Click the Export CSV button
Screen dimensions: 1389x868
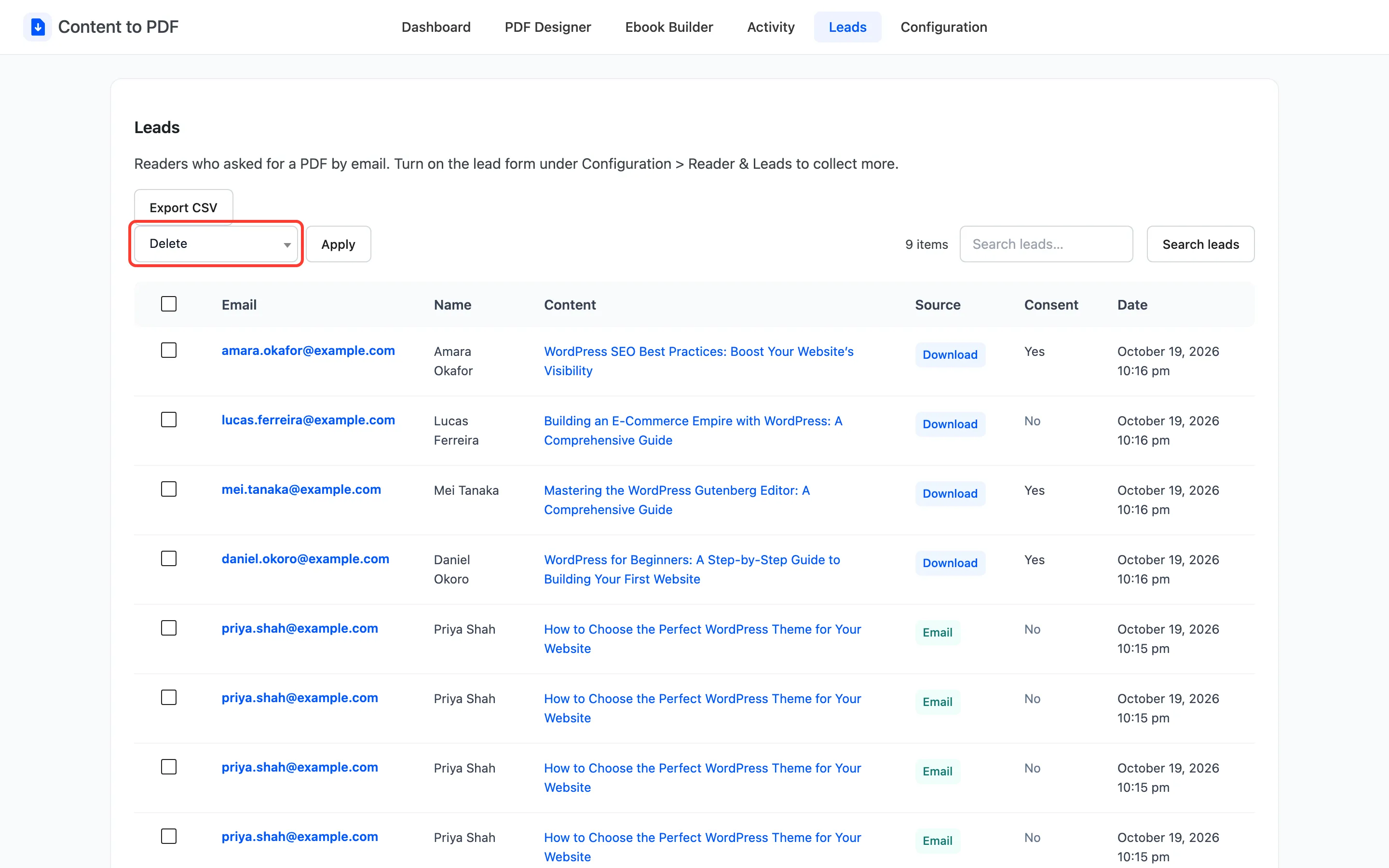[x=183, y=207]
